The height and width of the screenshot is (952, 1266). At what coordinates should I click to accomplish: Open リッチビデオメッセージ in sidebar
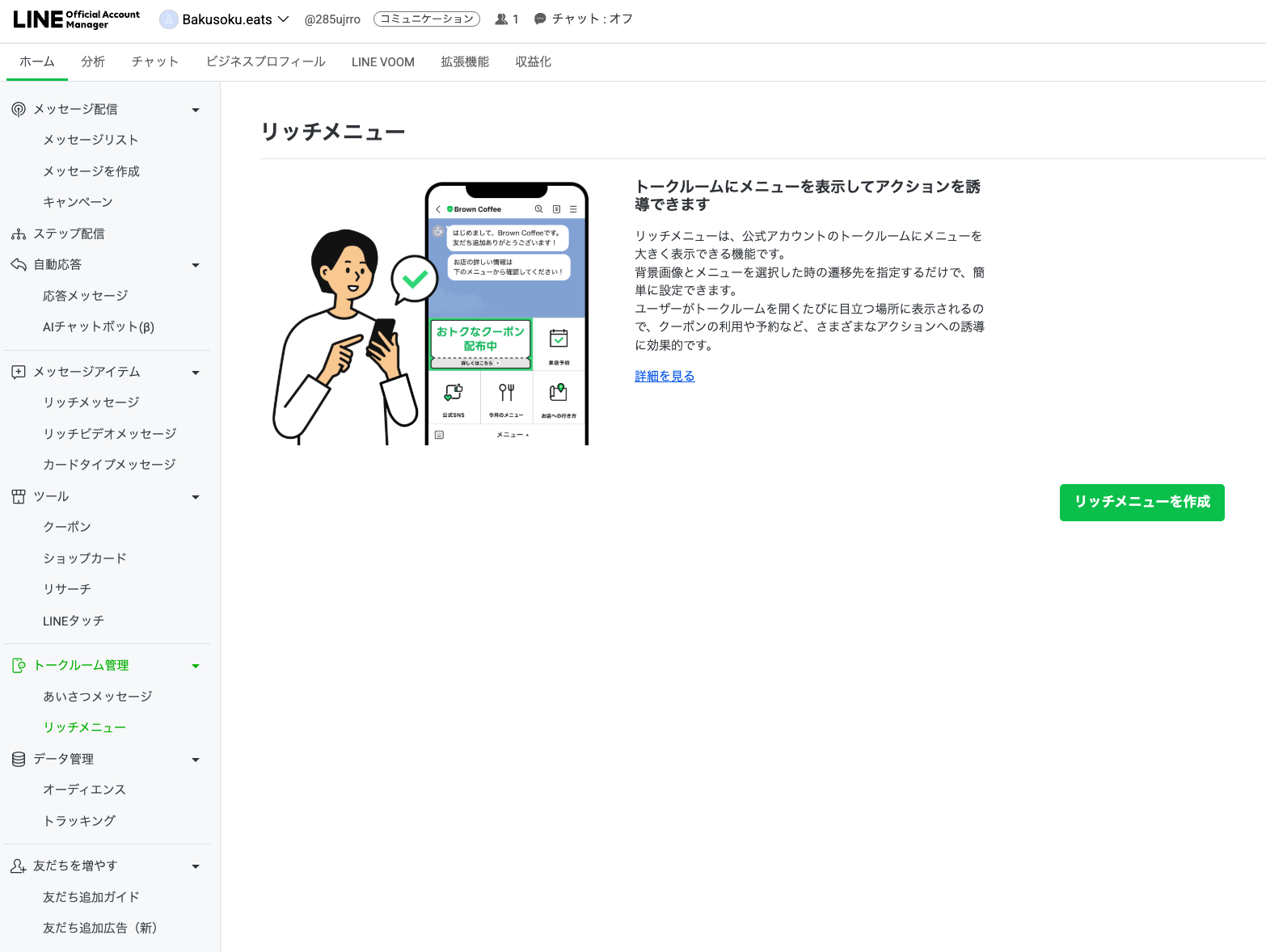[110, 434]
